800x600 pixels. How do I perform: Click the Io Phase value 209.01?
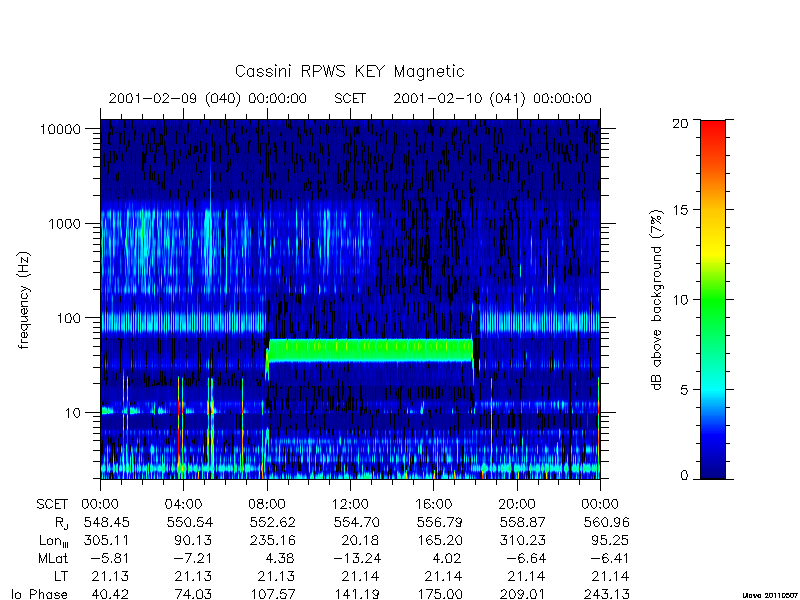pos(522,594)
